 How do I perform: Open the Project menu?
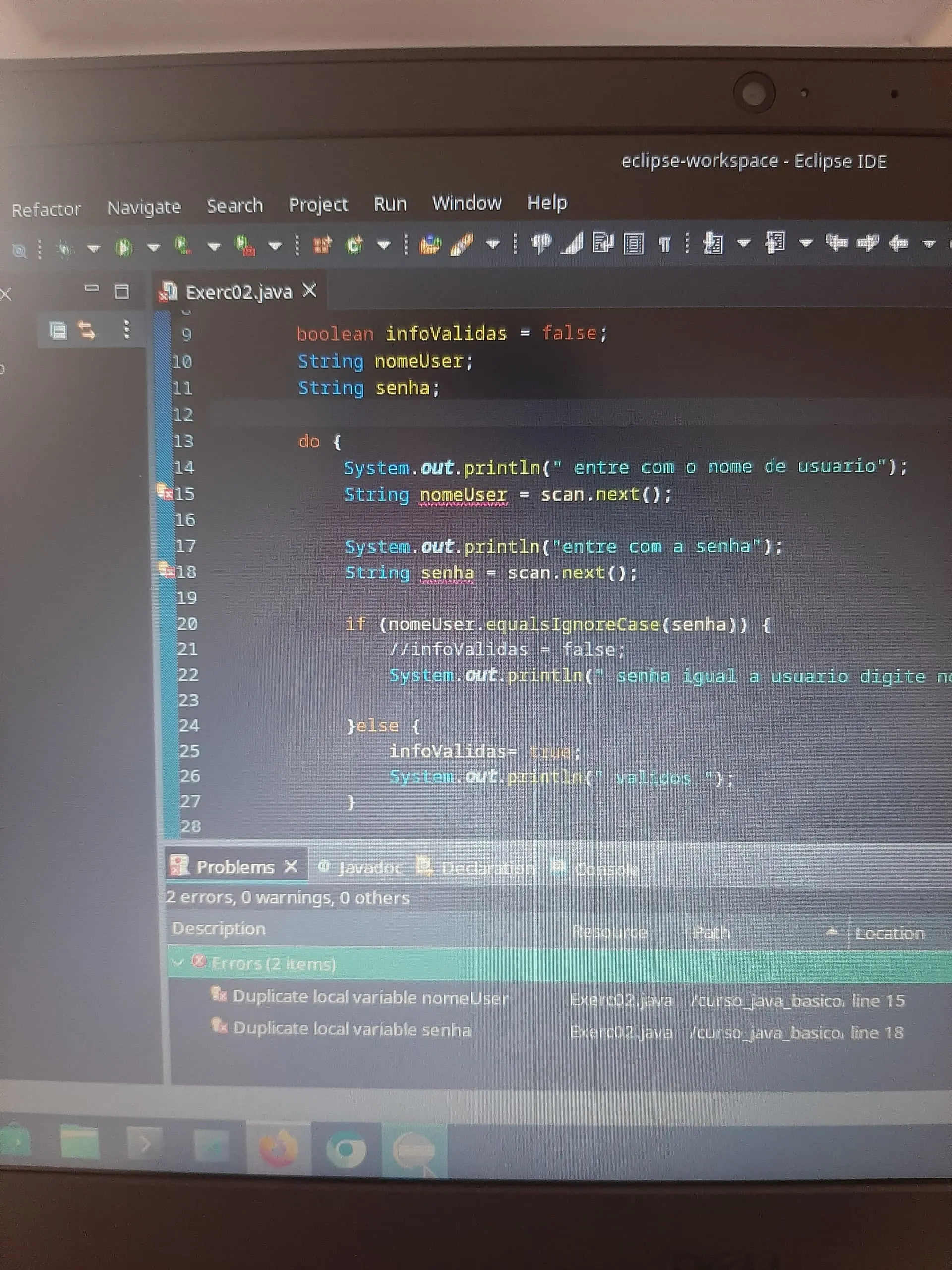(x=318, y=205)
